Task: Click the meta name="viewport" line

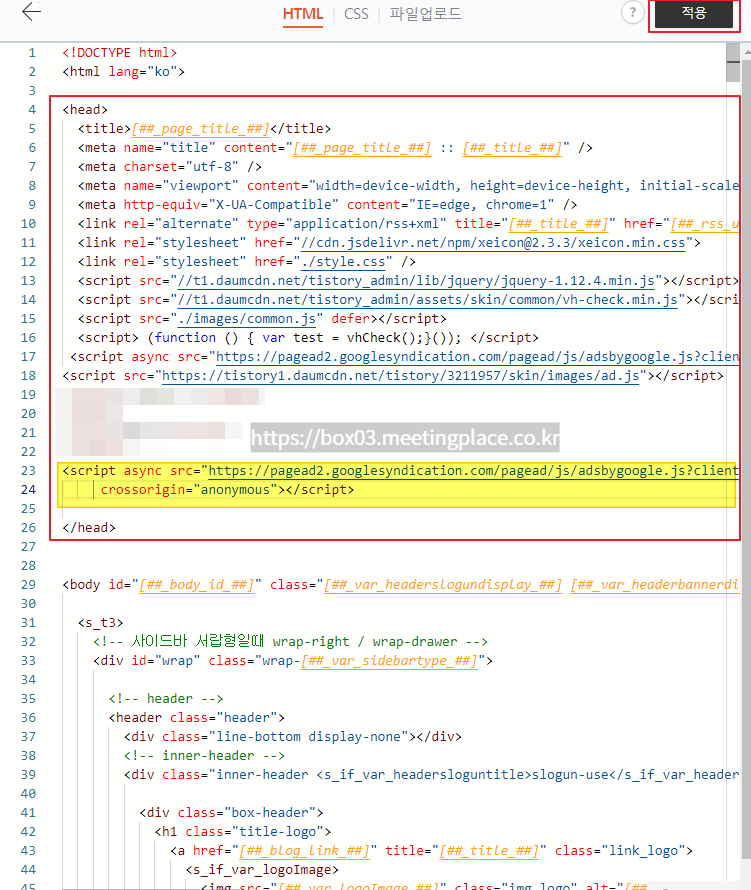Action: pyautogui.click(x=408, y=186)
